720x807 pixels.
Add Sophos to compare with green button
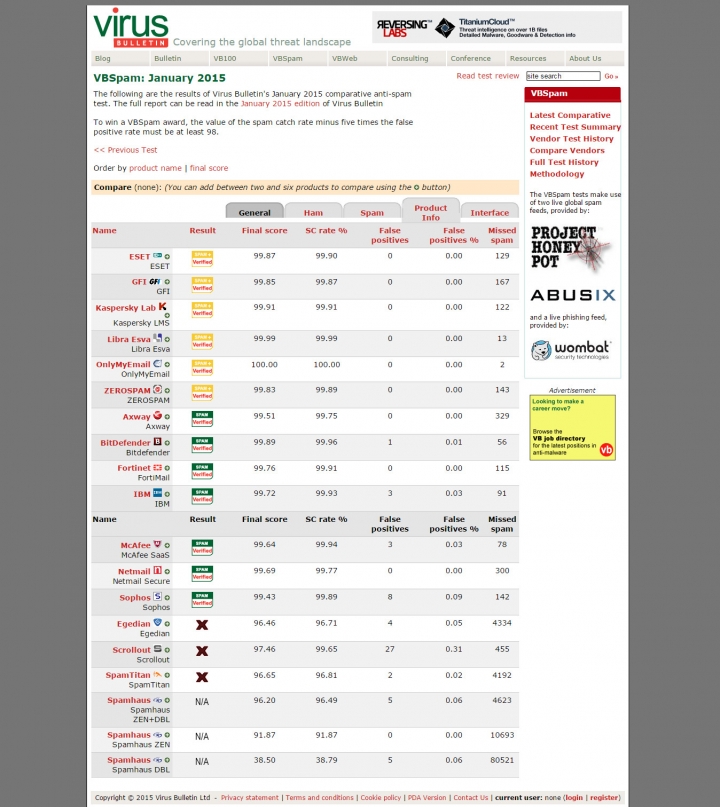click(x=167, y=598)
